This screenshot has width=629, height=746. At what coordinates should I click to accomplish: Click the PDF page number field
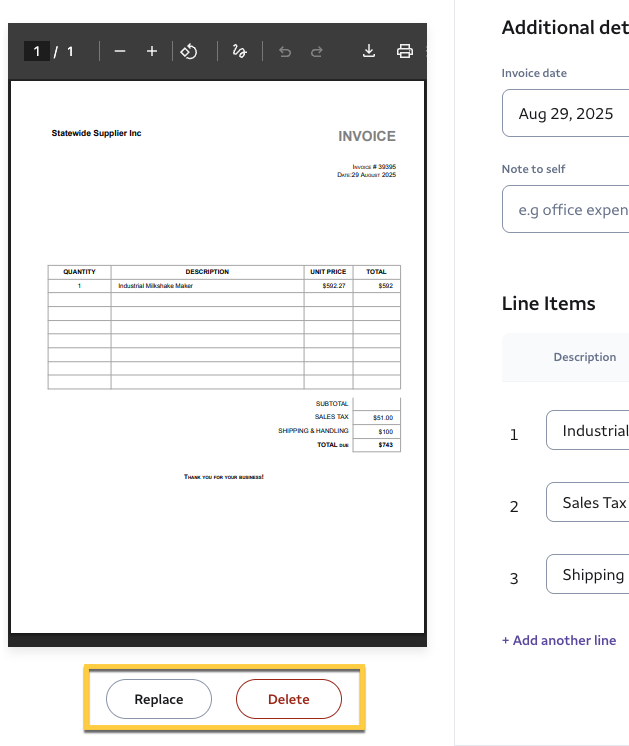click(37, 51)
